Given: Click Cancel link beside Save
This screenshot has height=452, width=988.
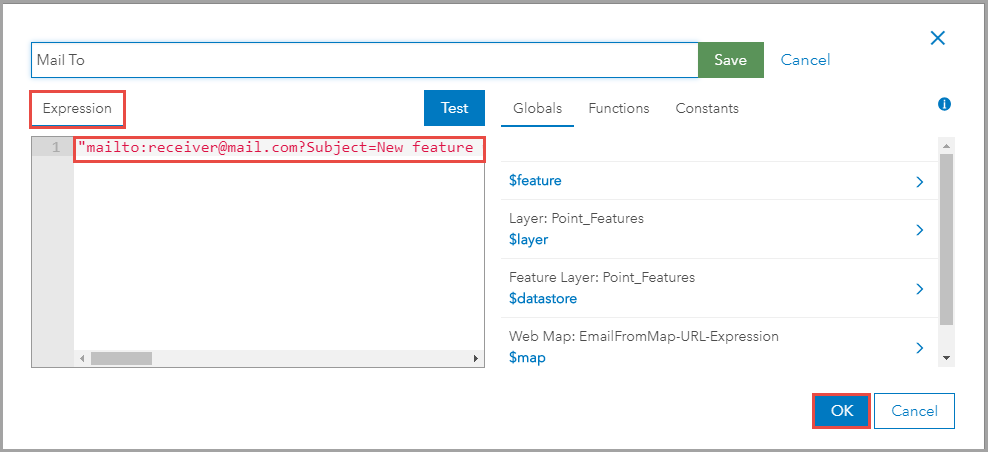Looking at the screenshot, I should (x=805, y=60).
